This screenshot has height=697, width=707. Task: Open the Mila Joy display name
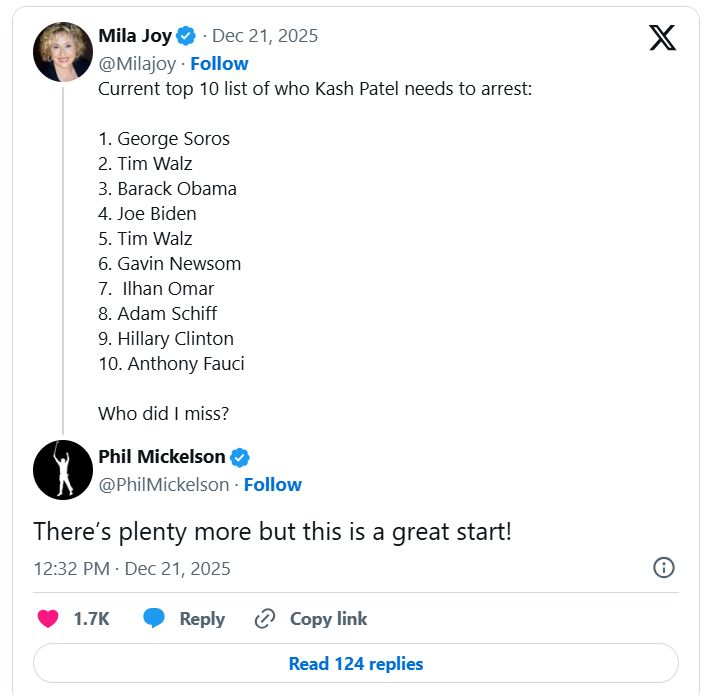tap(135, 36)
